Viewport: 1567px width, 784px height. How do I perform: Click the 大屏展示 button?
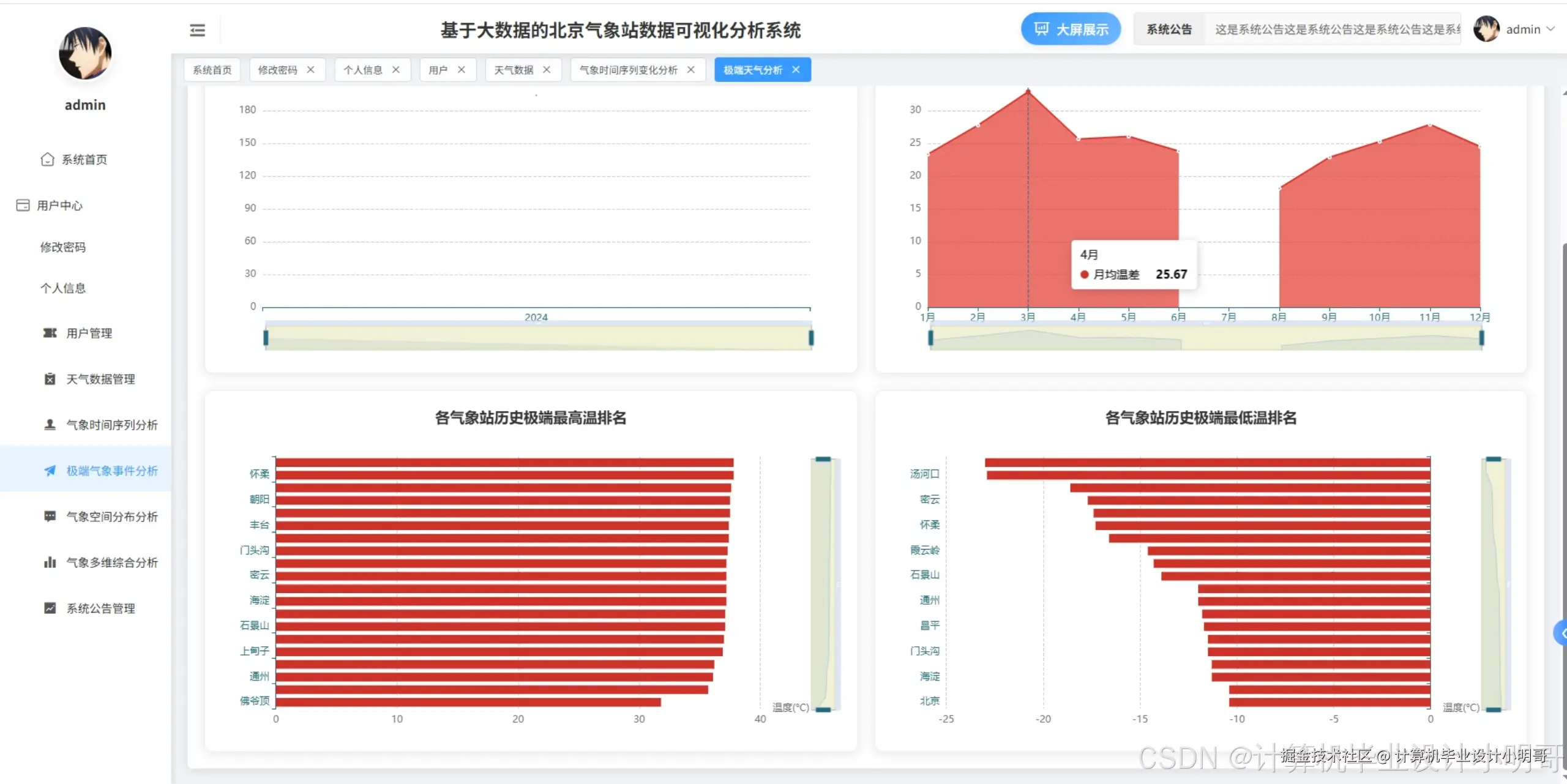click(x=1071, y=29)
